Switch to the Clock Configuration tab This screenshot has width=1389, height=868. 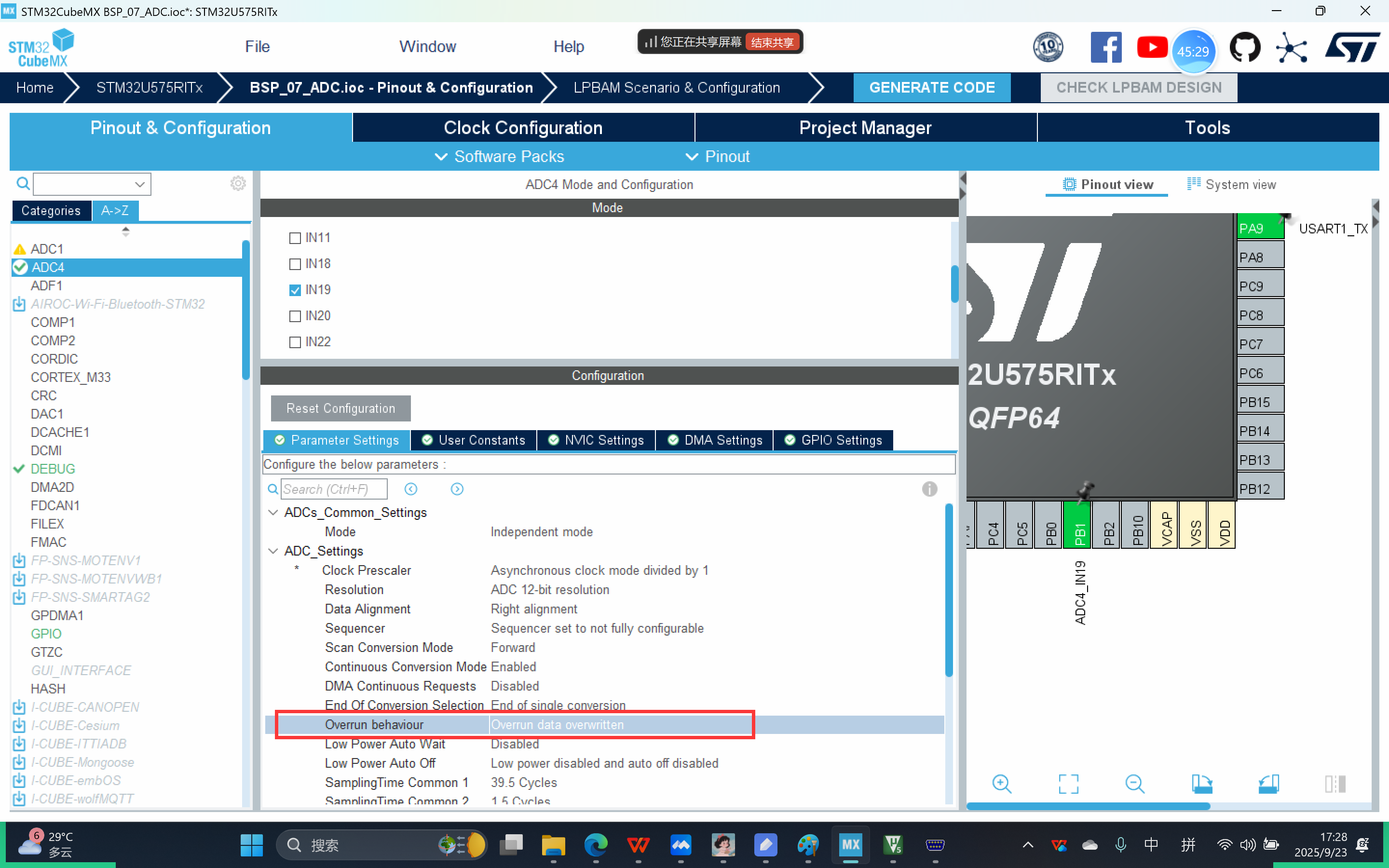tap(523, 127)
